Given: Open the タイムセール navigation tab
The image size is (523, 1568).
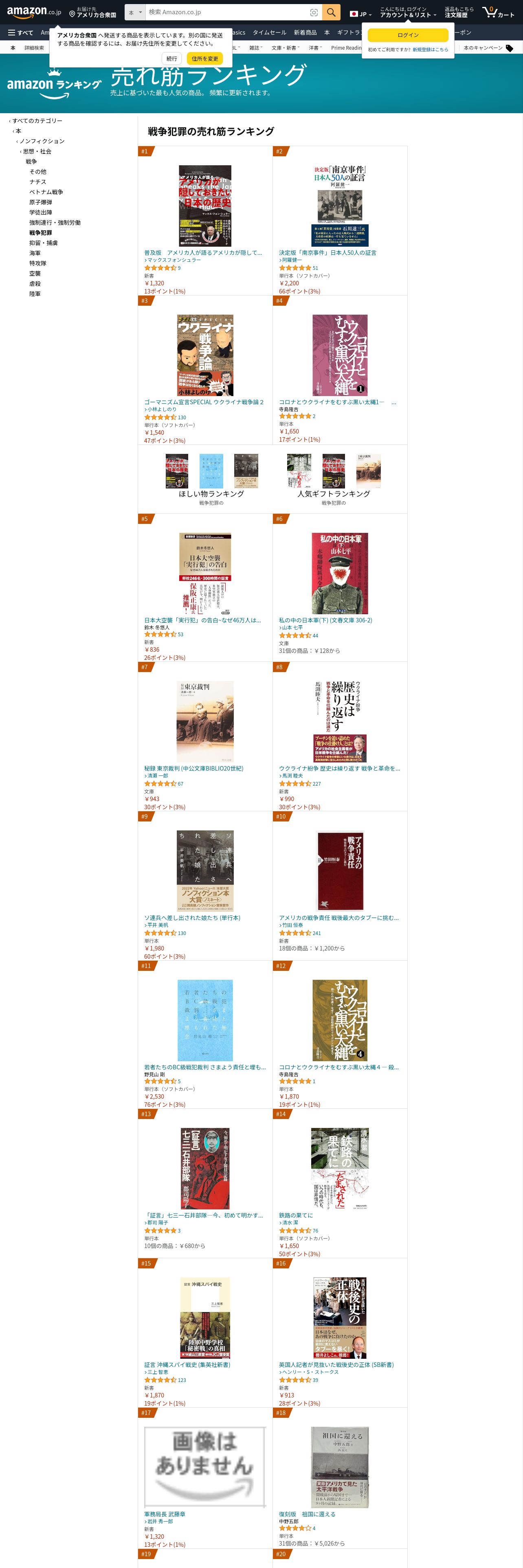Looking at the screenshot, I should pos(269,33).
